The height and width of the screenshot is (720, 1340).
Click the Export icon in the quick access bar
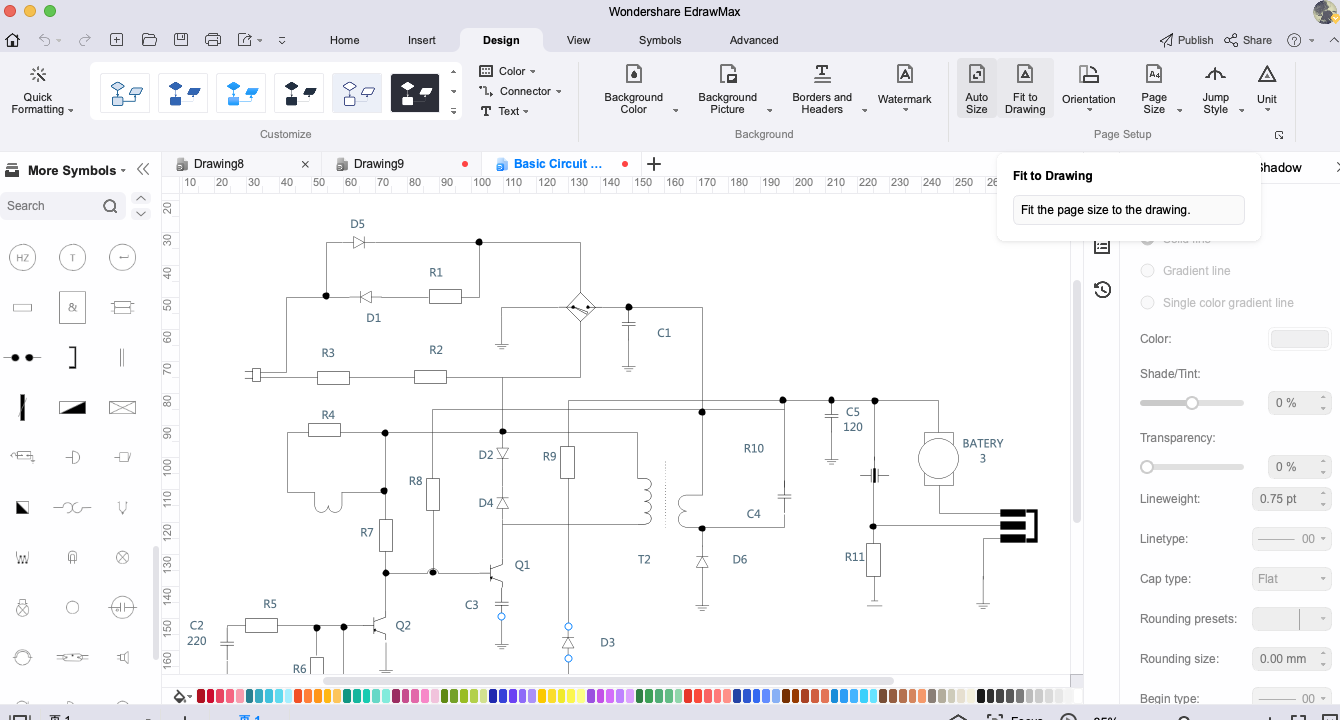click(x=245, y=40)
